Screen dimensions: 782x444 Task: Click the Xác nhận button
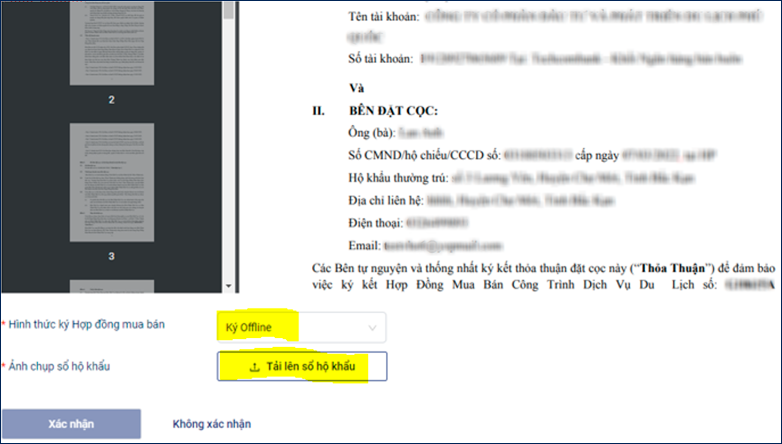71,424
